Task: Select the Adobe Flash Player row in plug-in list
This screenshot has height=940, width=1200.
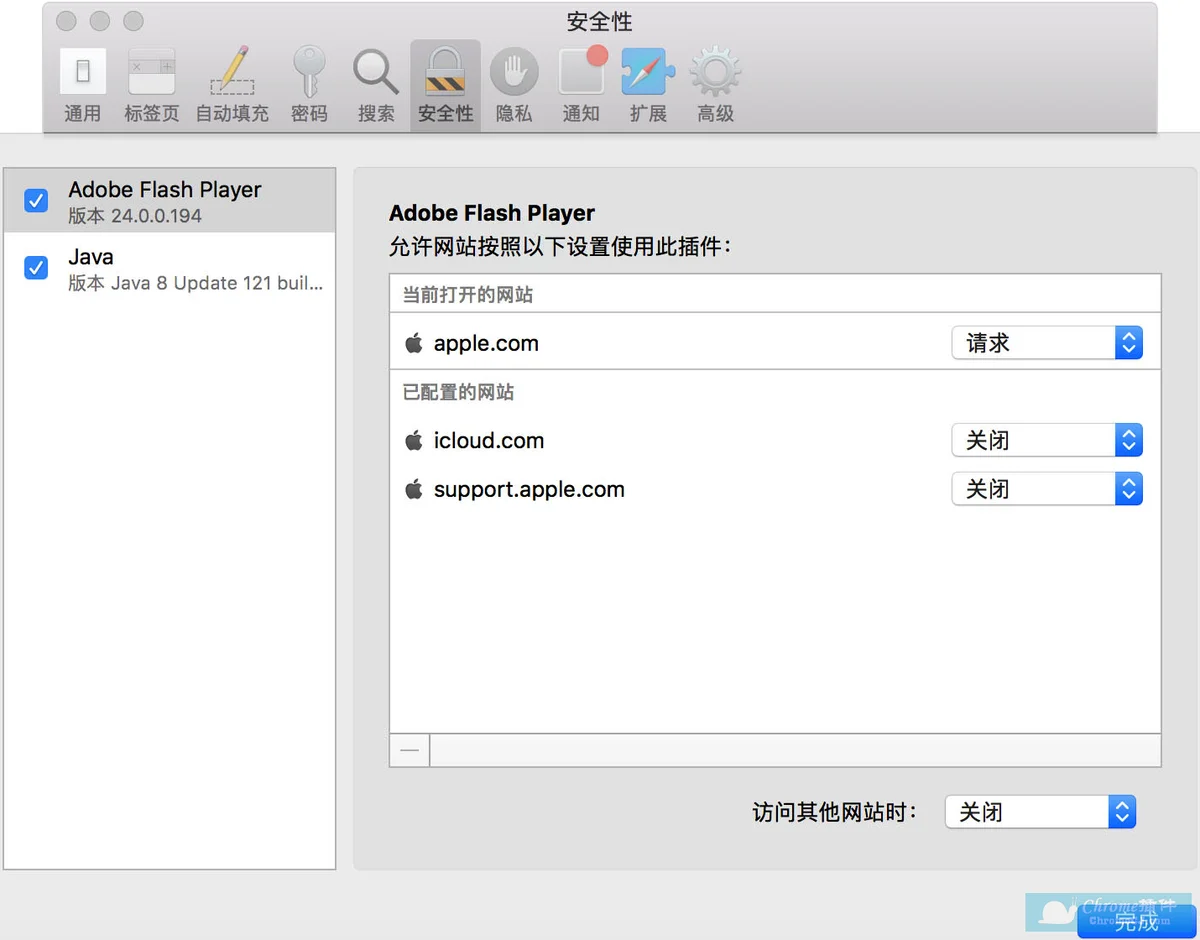Action: (x=170, y=201)
